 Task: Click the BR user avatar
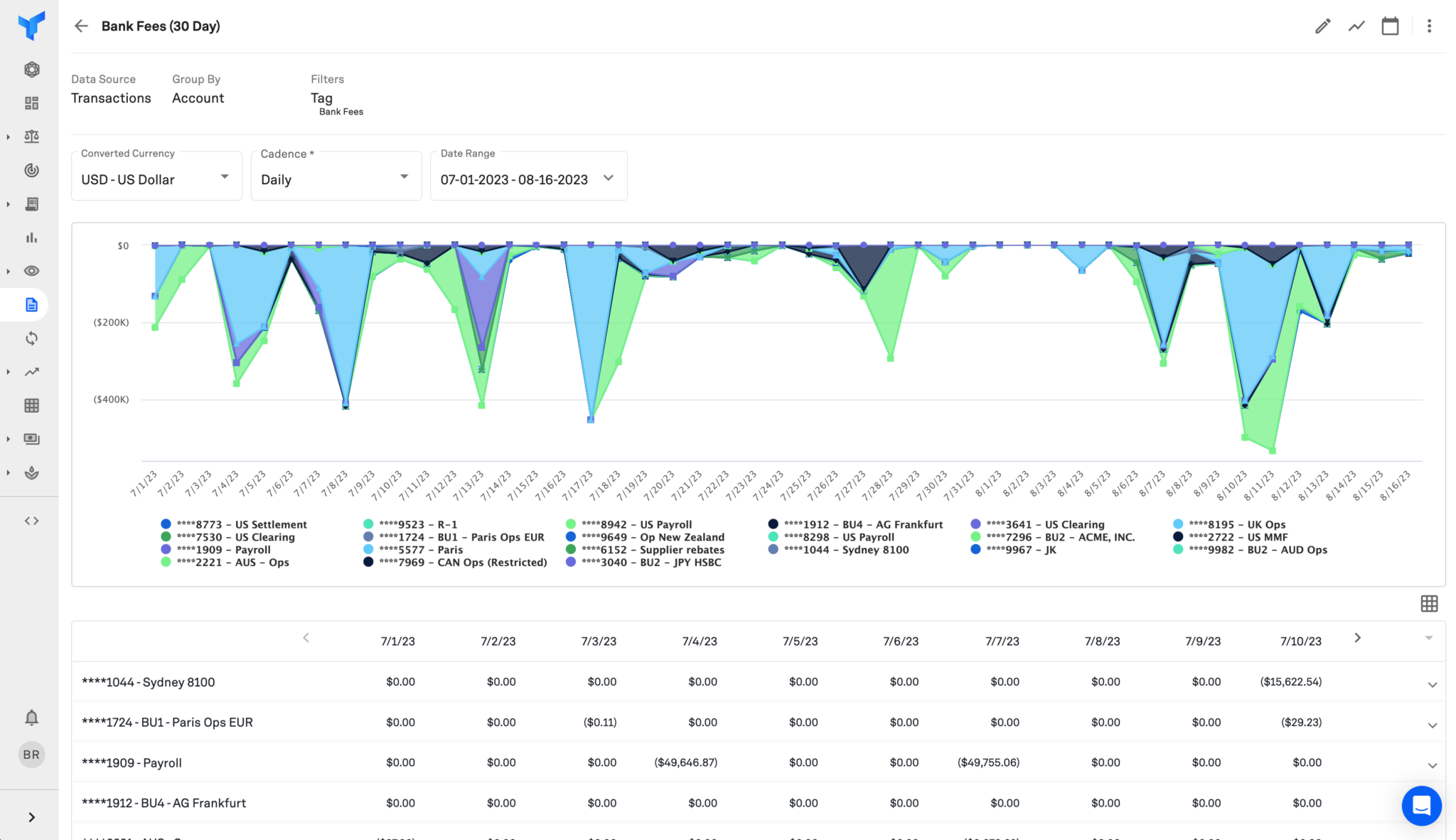[31, 755]
